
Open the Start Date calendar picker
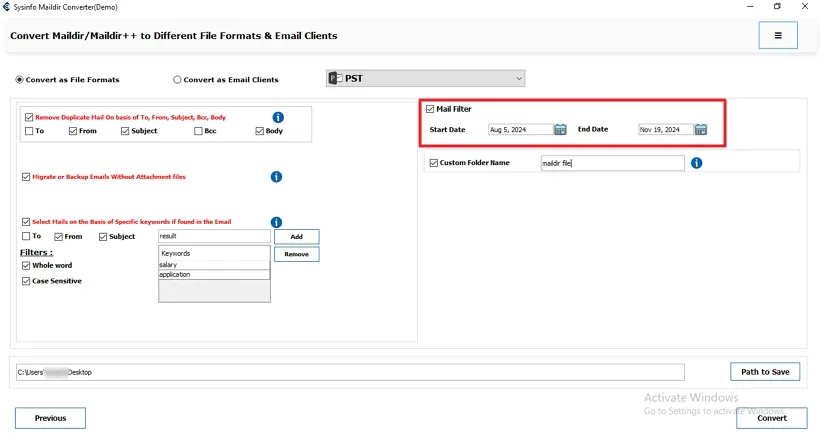561,129
